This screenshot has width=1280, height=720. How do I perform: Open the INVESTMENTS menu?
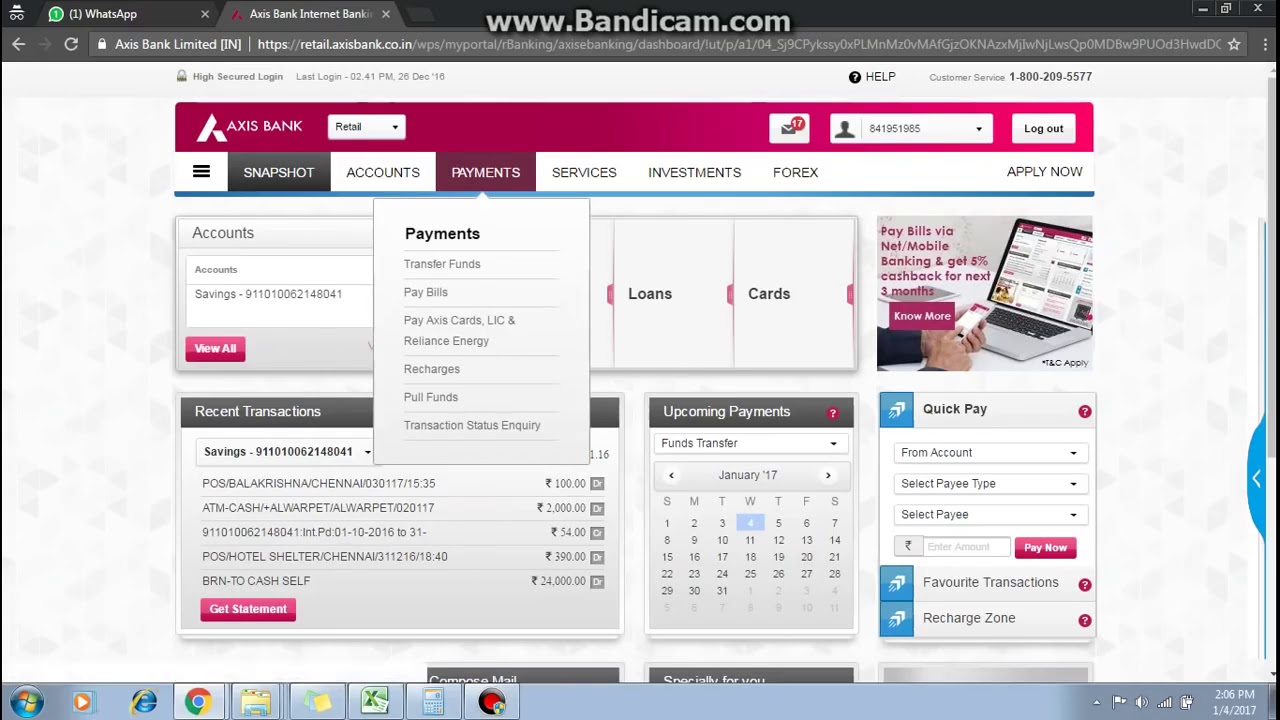(x=694, y=172)
